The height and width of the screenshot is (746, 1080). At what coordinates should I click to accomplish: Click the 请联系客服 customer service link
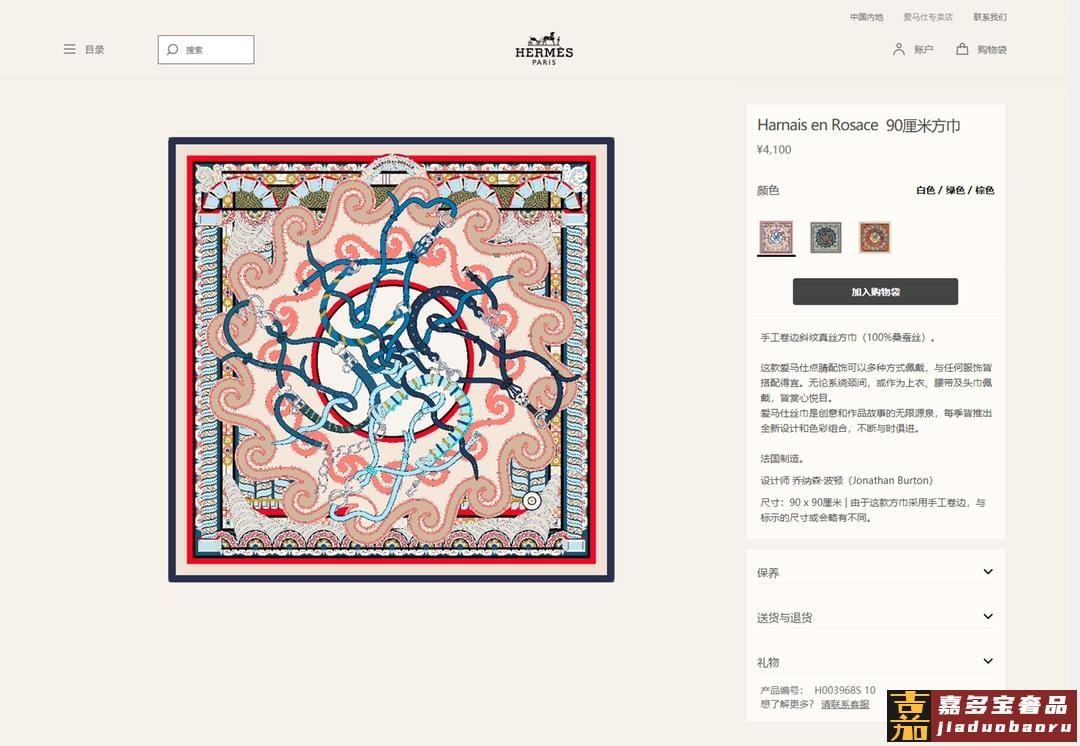[845, 704]
